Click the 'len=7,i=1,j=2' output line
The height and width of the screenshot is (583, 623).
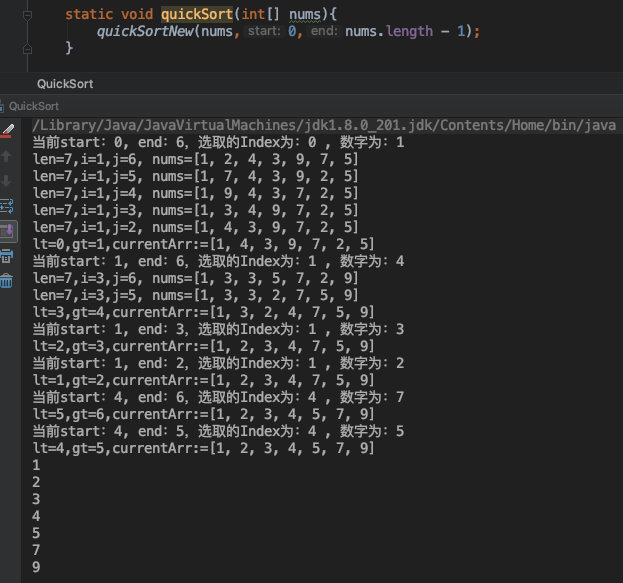(195, 227)
